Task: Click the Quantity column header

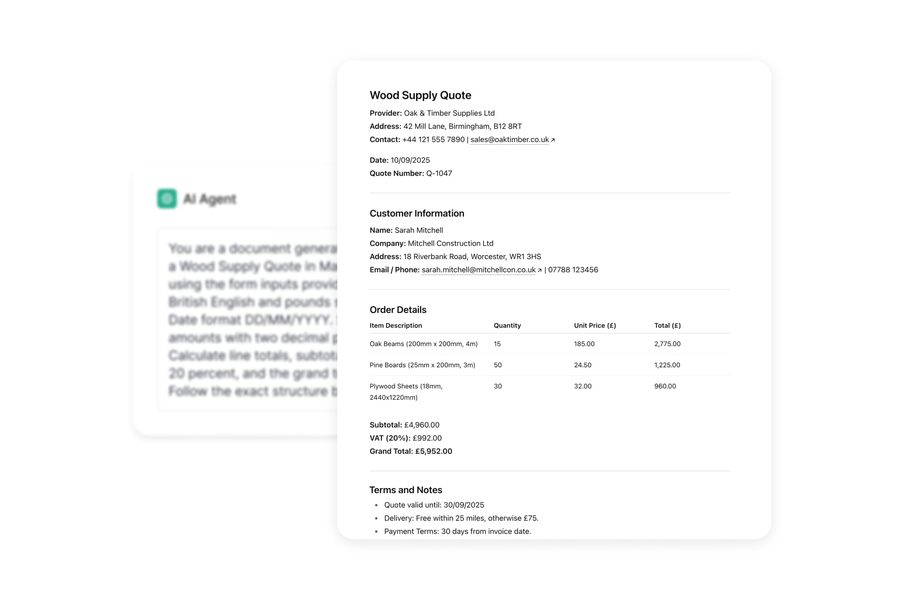Action: [507, 326]
